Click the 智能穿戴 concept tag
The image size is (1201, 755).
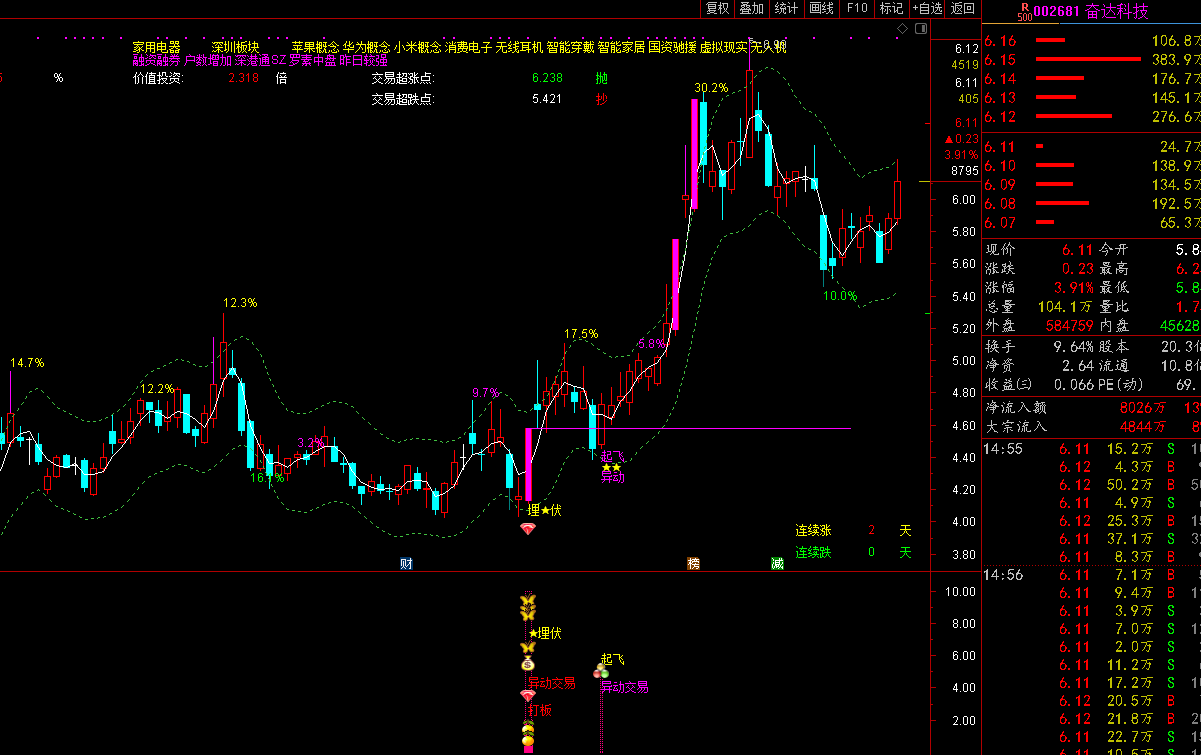point(571,47)
